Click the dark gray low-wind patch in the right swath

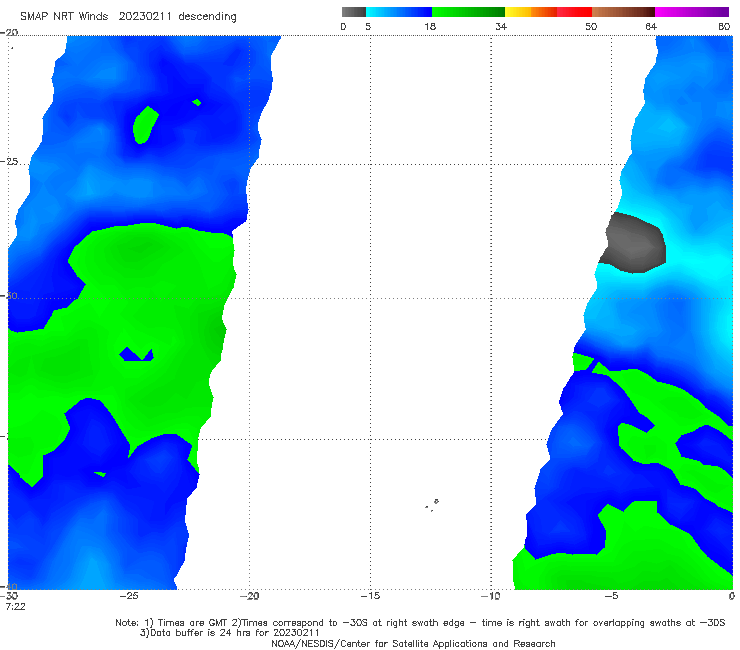[x=633, y=243]
